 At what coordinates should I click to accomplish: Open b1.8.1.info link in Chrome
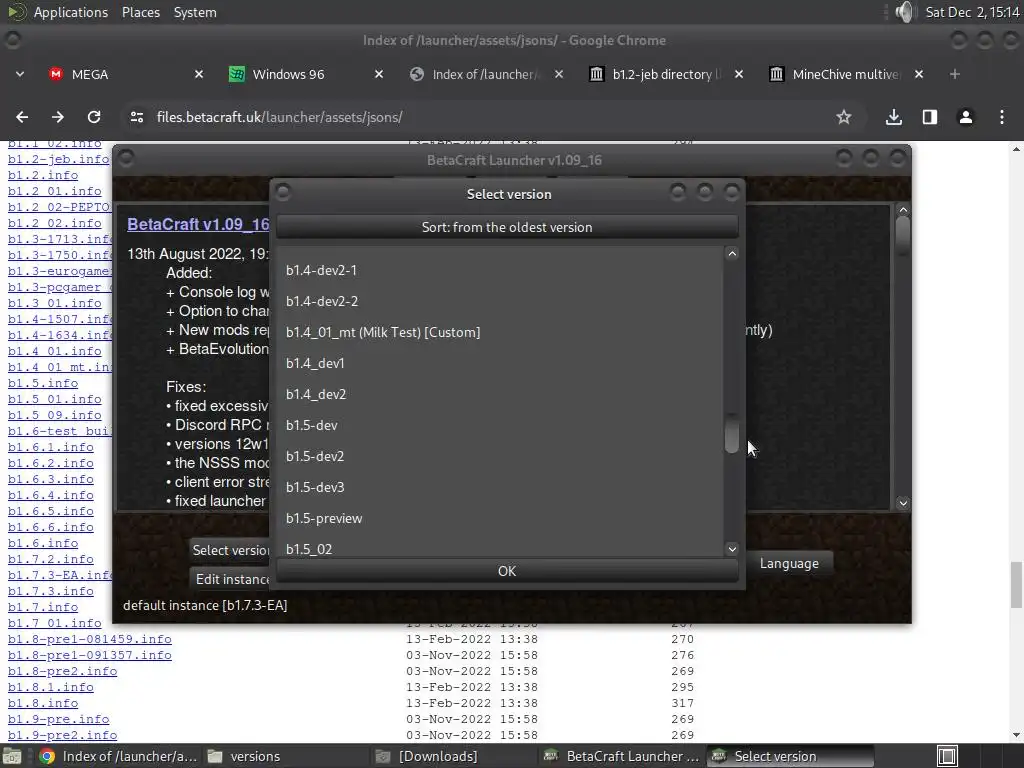pos(50,687)
